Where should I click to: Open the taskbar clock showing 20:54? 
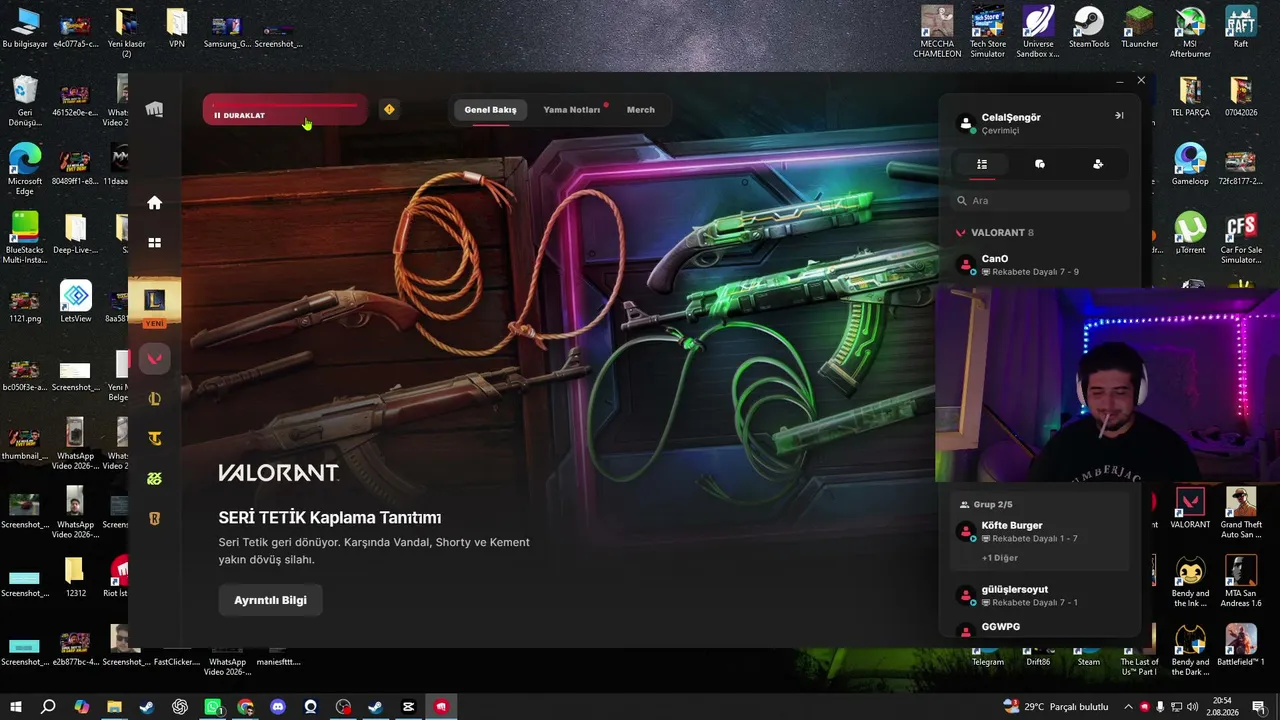(x=1222, y=707)
